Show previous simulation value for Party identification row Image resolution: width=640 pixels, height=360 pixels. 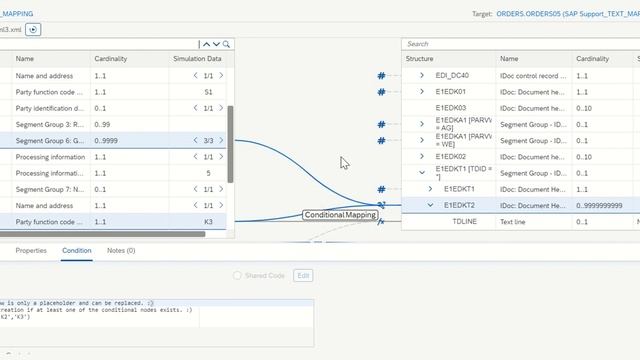point(196,108)
